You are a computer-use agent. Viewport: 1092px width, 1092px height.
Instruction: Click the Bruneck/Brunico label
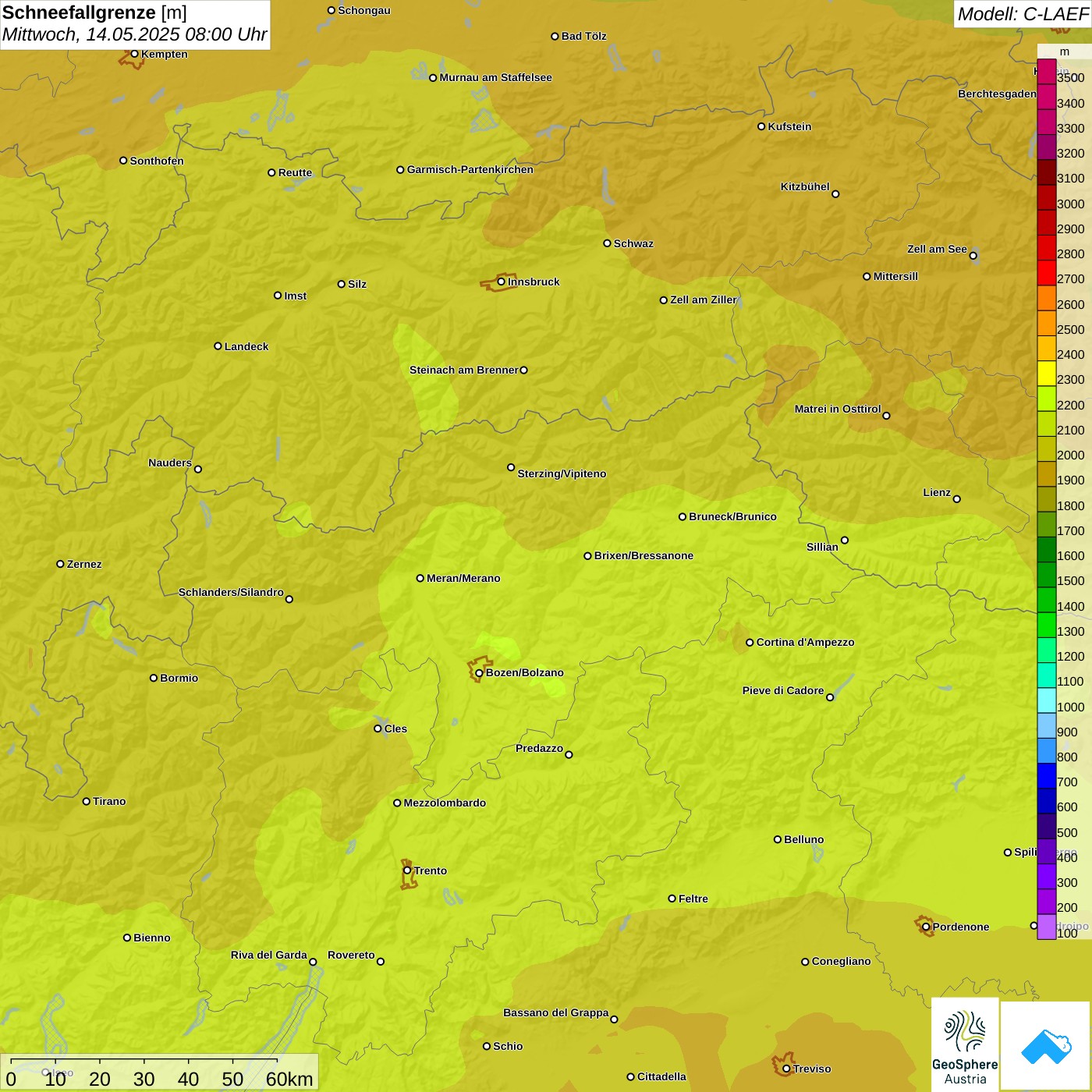732,516
